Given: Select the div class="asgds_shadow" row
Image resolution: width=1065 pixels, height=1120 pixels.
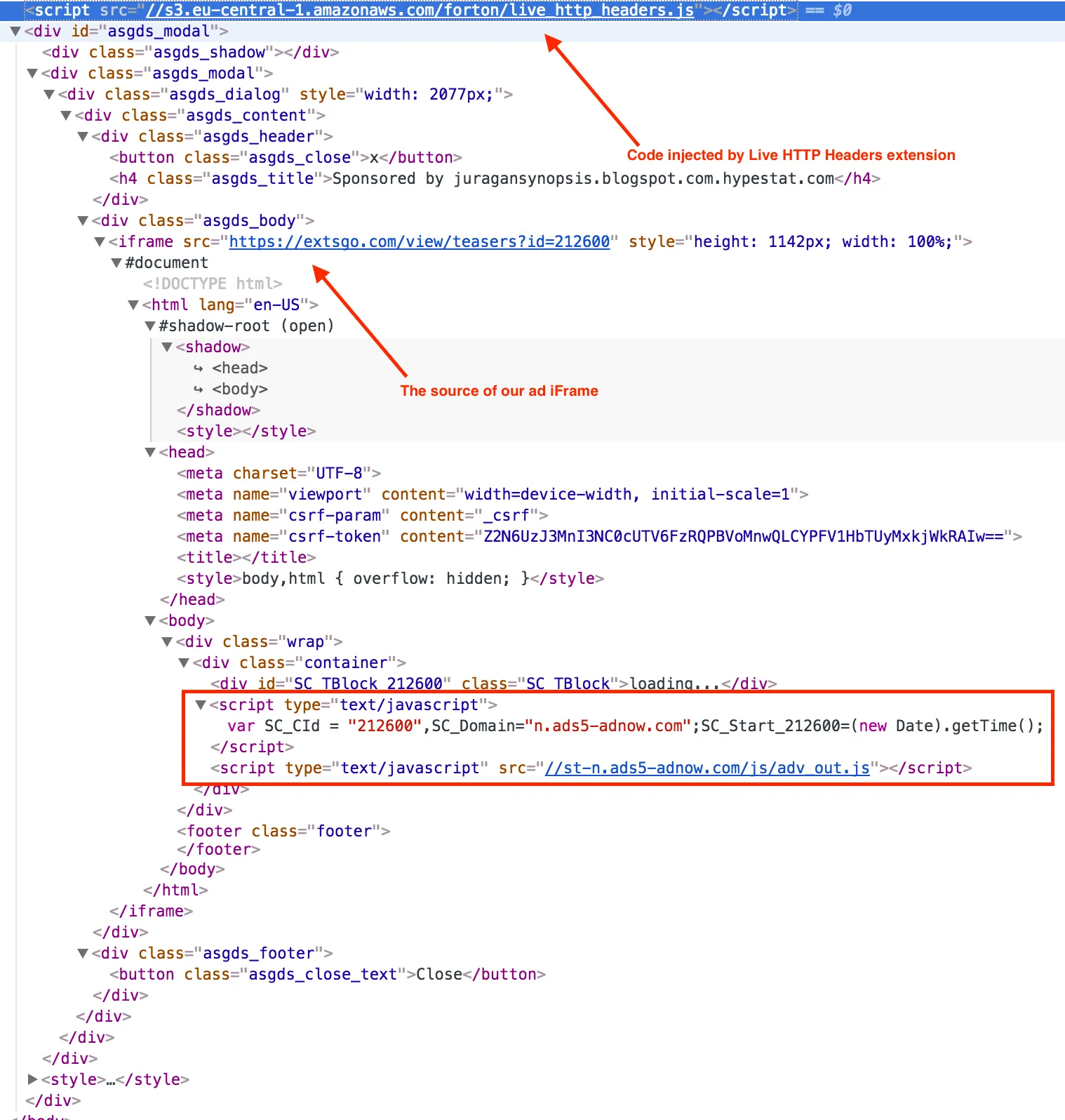Looking at the screenshot, I should pos(191,53).
